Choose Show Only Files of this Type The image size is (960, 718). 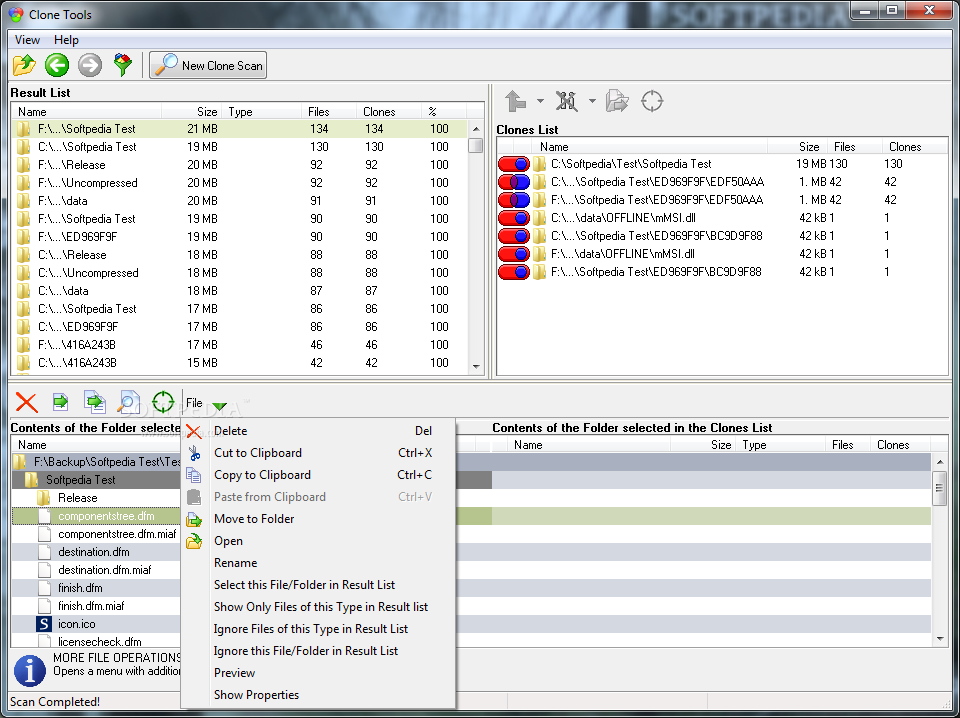[x=318, y=607]
